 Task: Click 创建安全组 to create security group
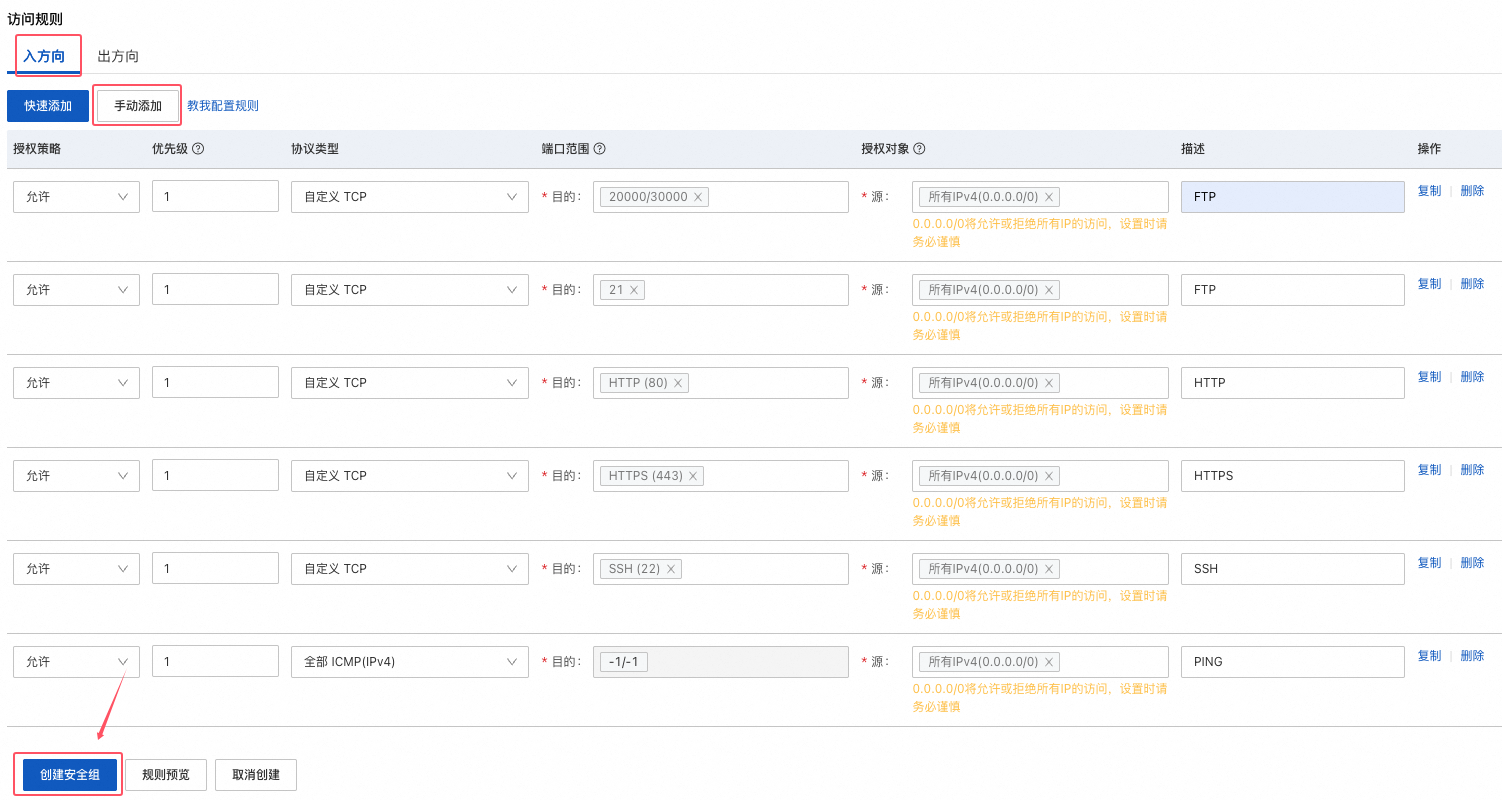[70, 775]
